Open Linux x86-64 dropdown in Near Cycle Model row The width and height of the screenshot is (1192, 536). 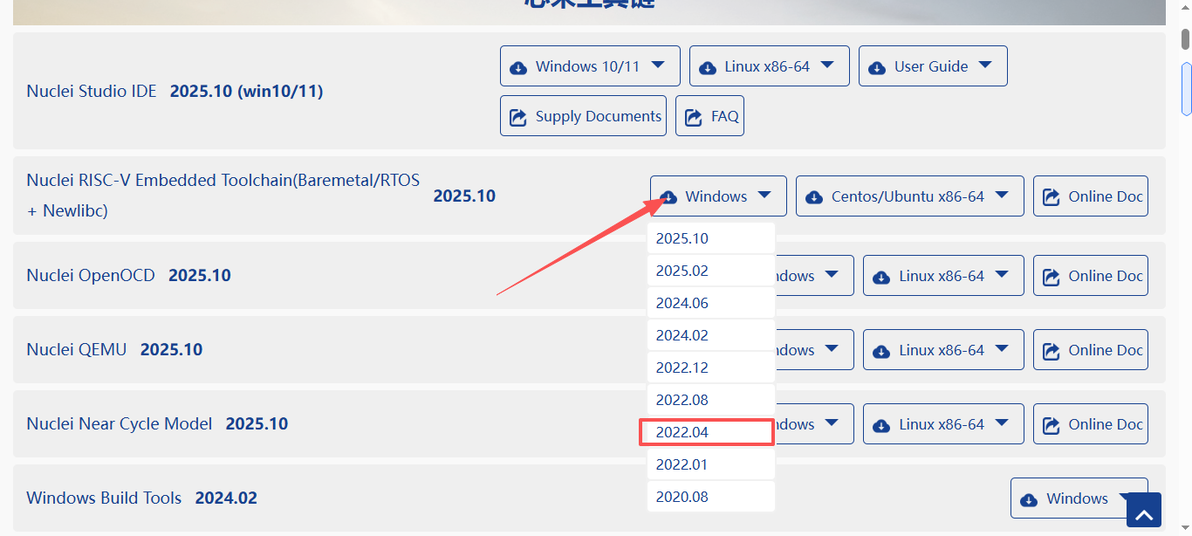click(943, 424)
